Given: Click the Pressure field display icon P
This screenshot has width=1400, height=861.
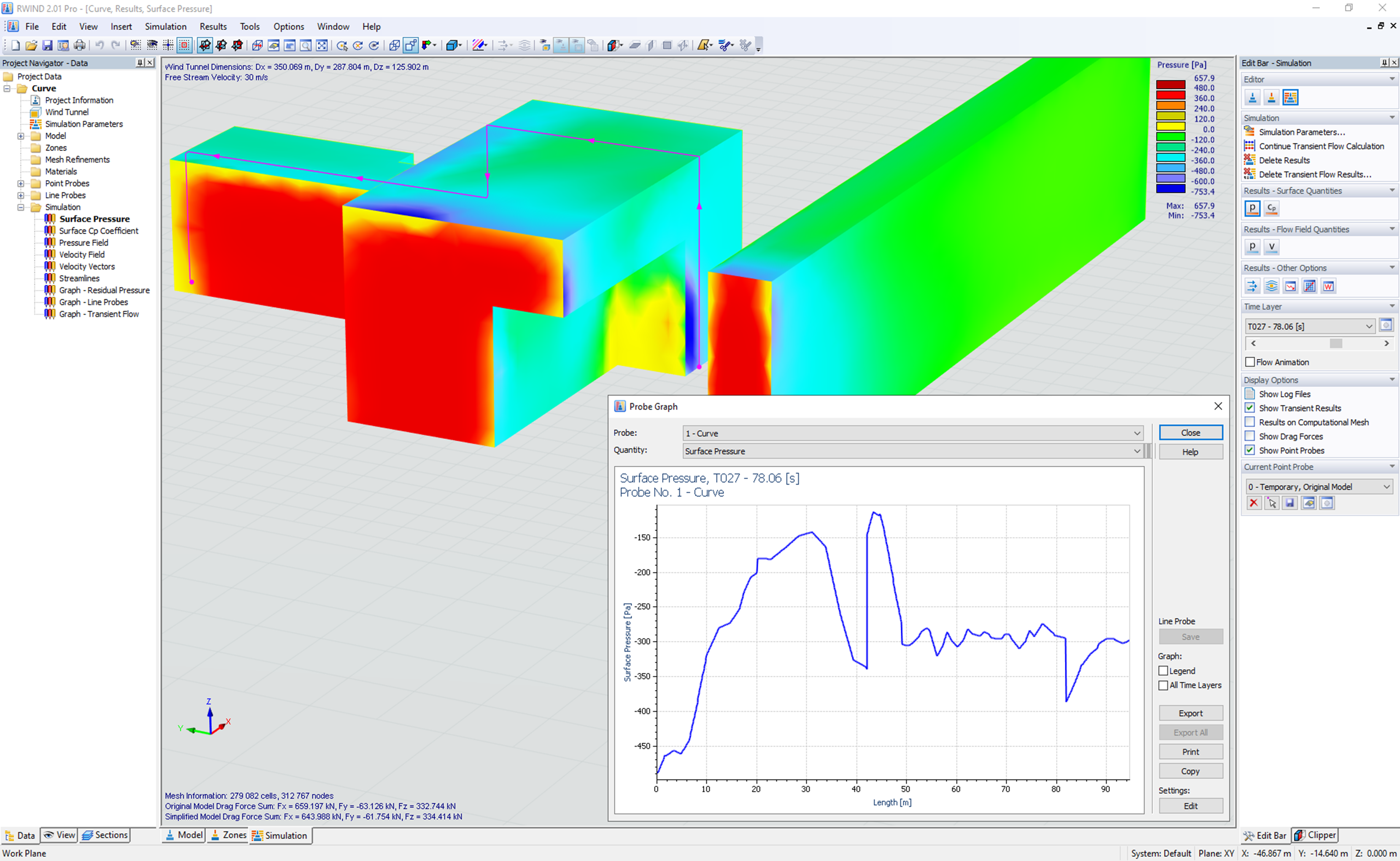Looking at the screenshot, I should pyautogui.click(x=1252, y=247).
